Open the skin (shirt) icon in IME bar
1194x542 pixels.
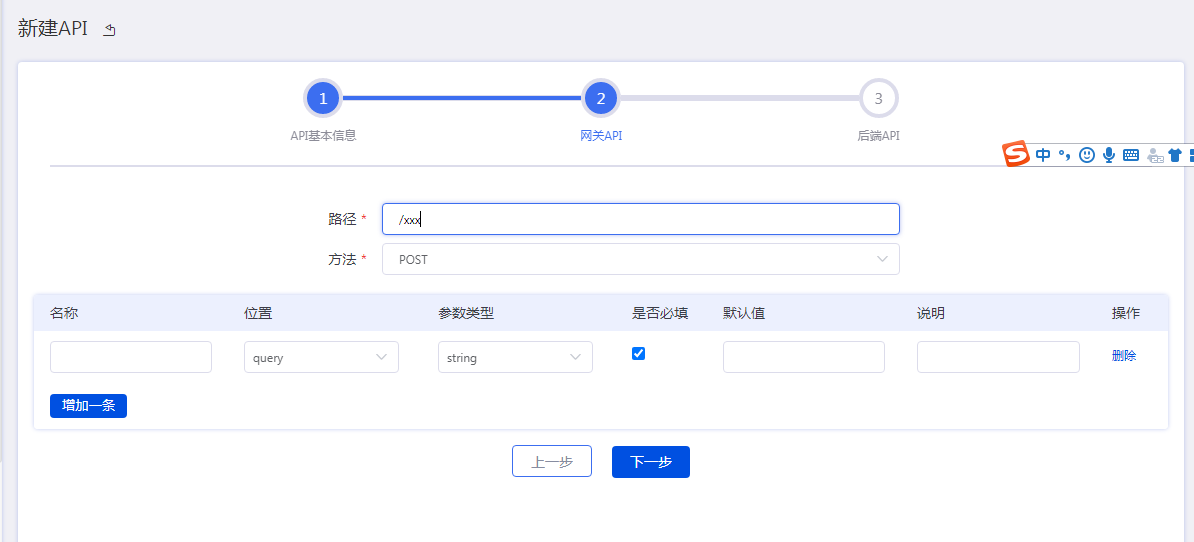point(1175,155)
